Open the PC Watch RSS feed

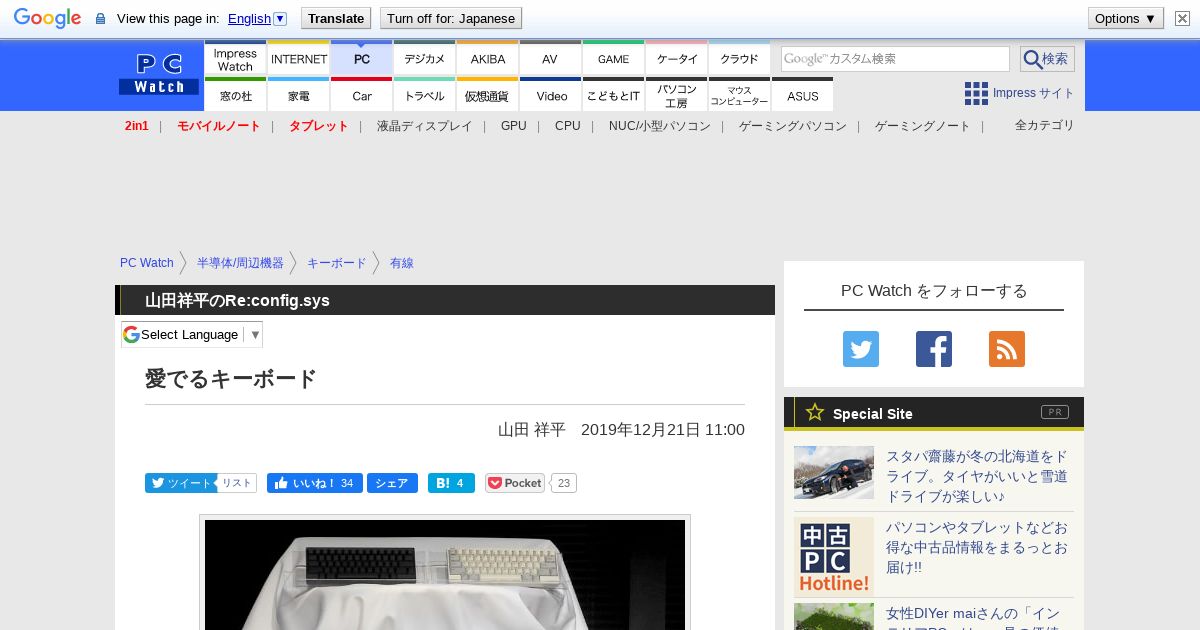(x=1007, y=349)
